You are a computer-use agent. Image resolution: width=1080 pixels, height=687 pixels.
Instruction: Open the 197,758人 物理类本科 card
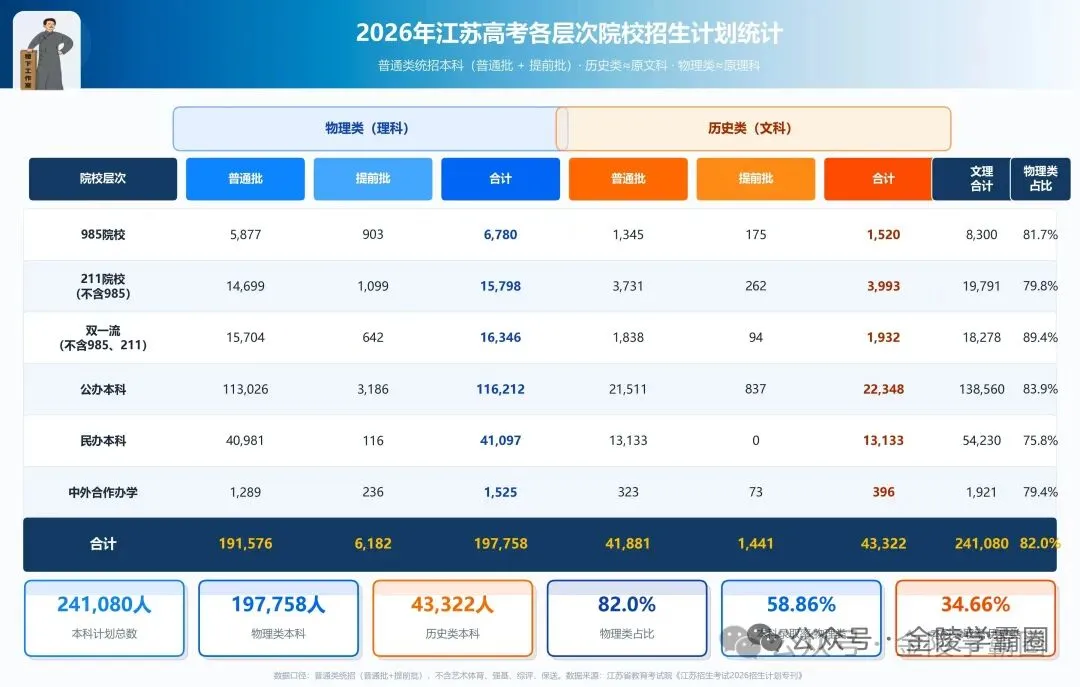coord(278,618)
